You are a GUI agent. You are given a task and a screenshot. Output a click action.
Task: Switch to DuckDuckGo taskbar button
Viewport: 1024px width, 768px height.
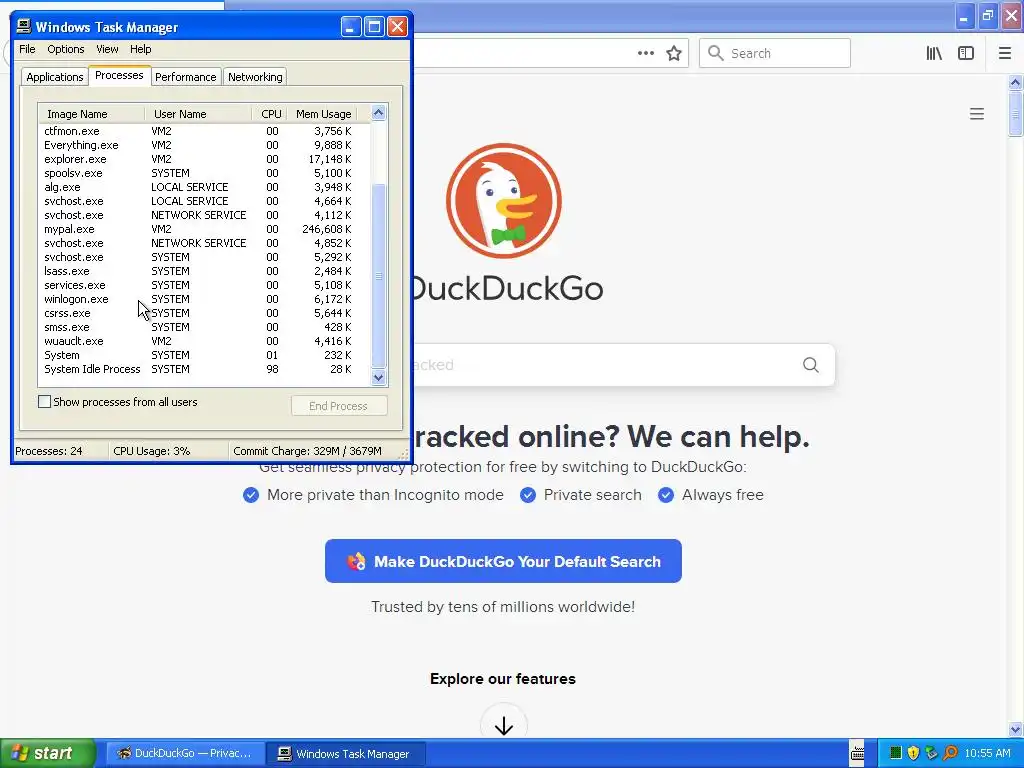(x=185, y=753)
